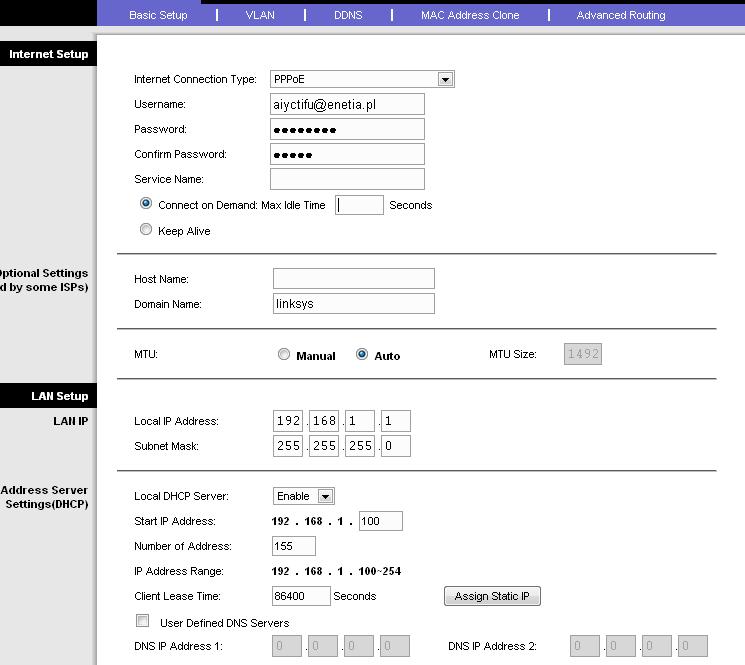The width and height of the screenshot is (745, 665).
Task: Click the MTU Size field
Action: [583, 354]
